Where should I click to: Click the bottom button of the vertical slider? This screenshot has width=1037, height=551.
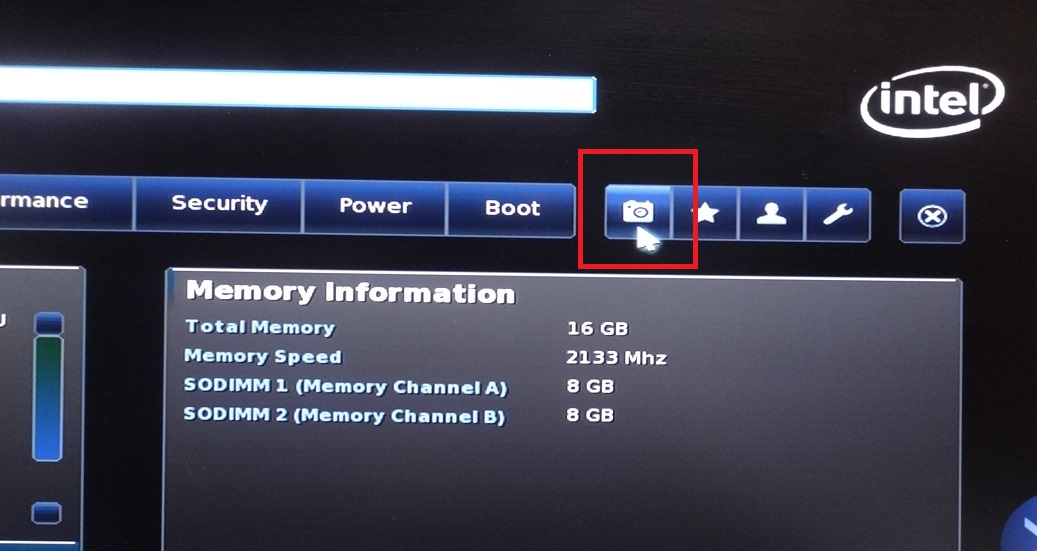click(x=47, y=513)
